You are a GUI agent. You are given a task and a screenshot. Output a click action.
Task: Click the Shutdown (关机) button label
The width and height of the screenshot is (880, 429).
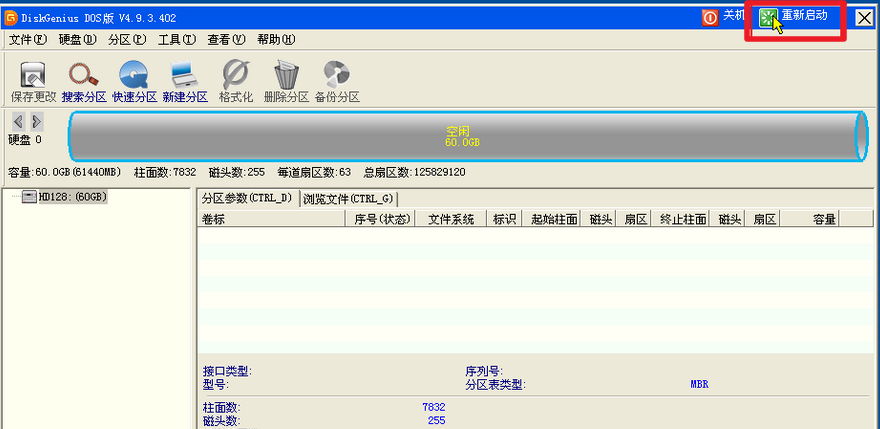click(734, 16)
